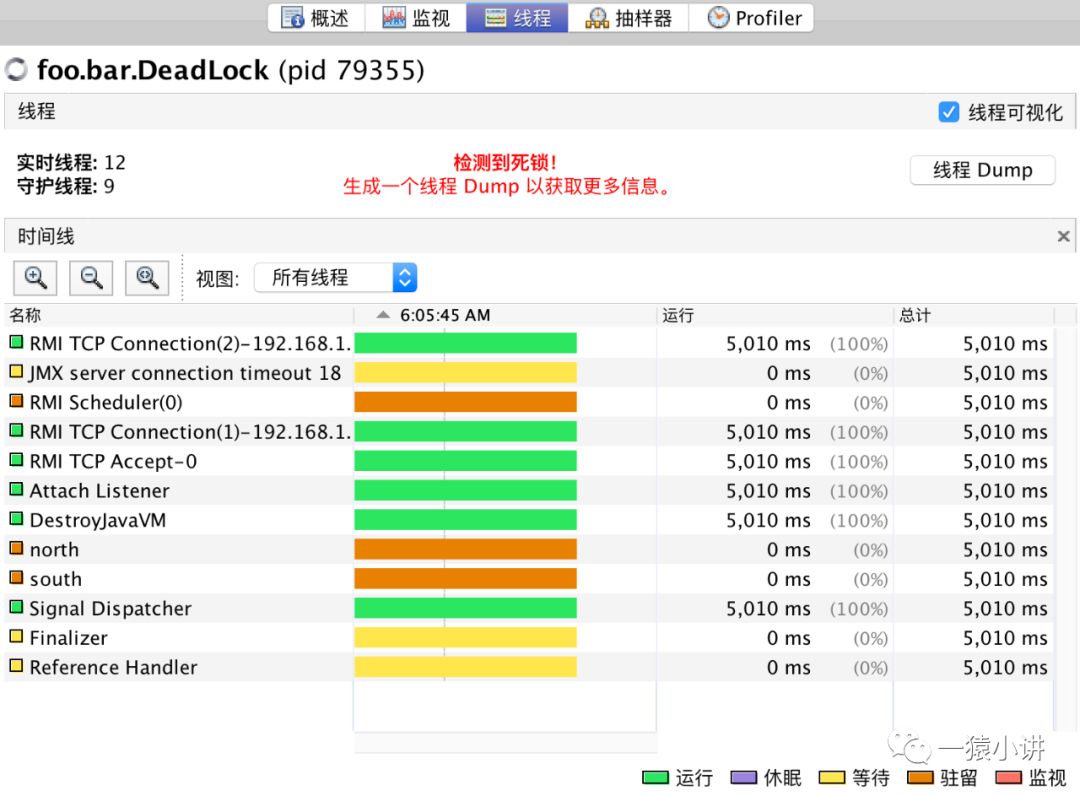Open the 抽样器 tab
Viewport: 1080px width, 796px height.
pyautogui.click(x=628, y=18)
